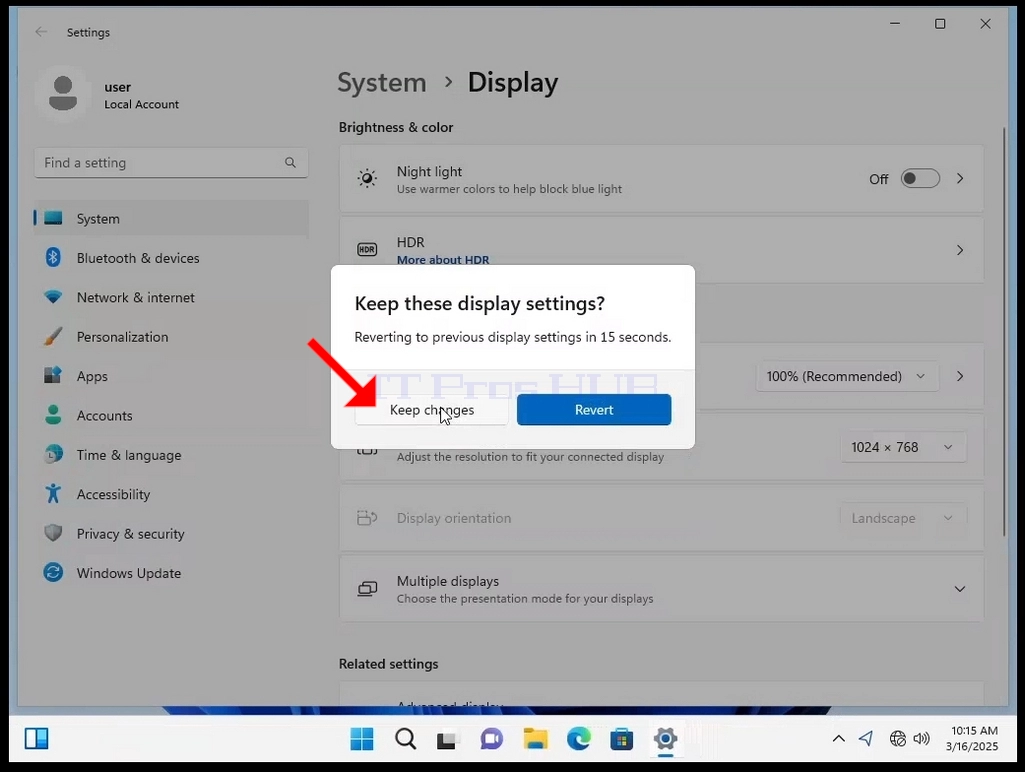This screenshot has height=772, width=1025.
Task: Click the Windows Update sync icon
Action: coord(53,573)
